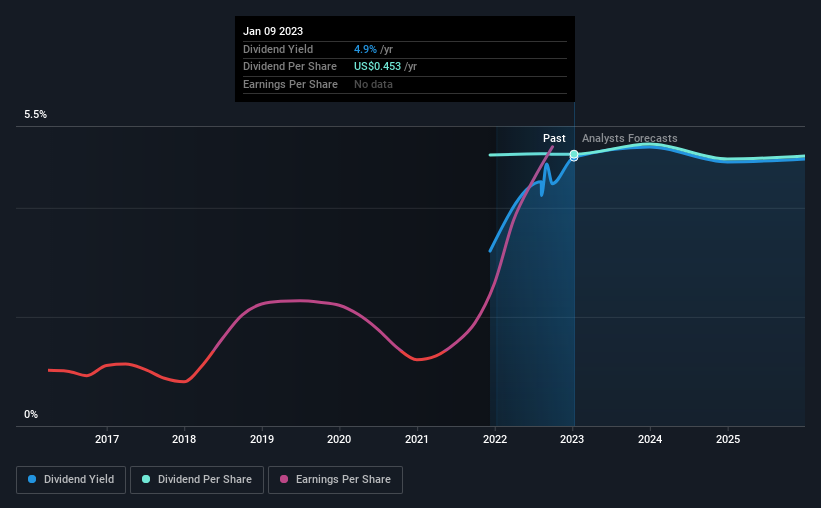Click the US$0.453 dividend per share value
Viewport: 821px width, 508px height.
(378, 67)
